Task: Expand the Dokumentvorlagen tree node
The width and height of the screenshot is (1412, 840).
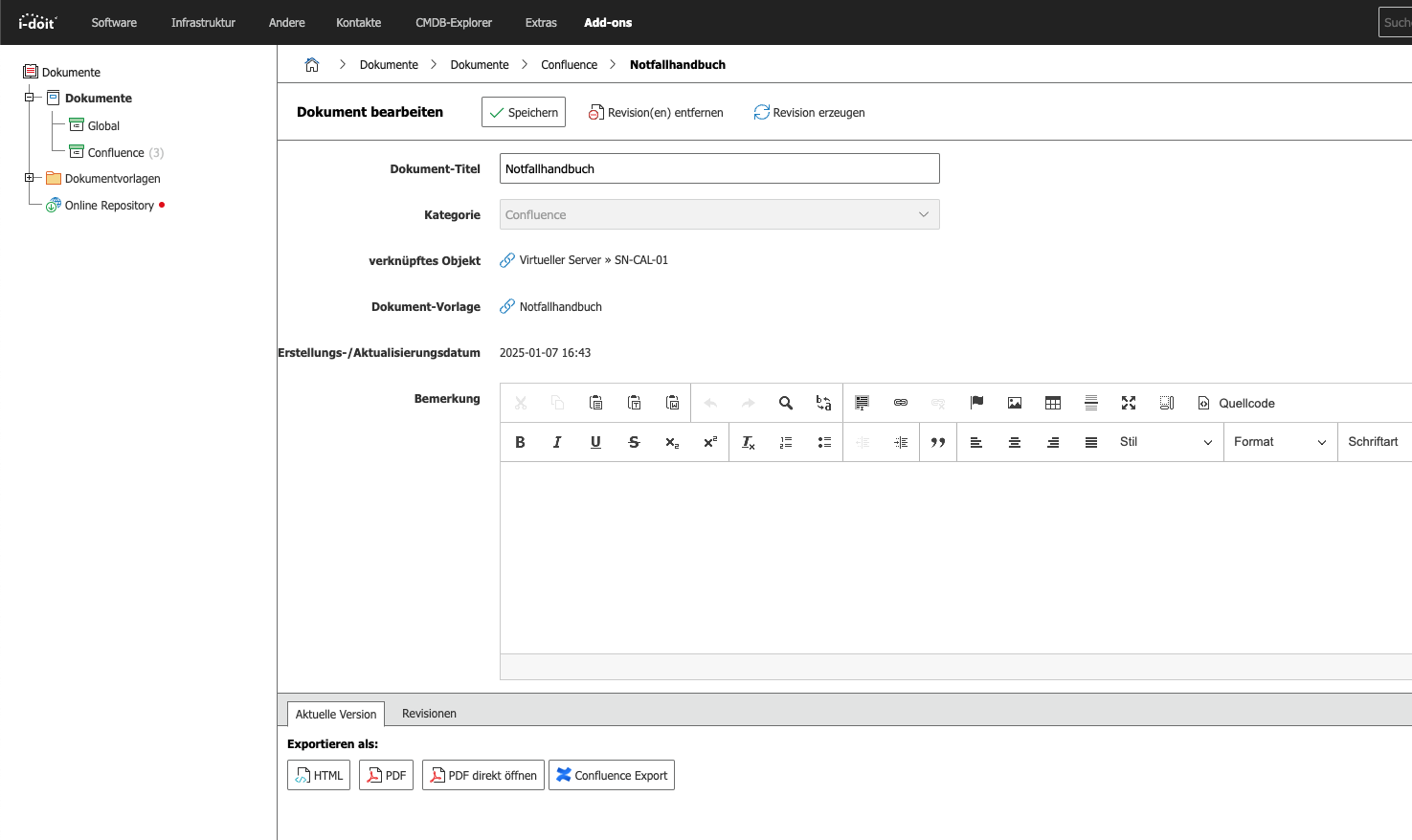Action: [30, 178]
